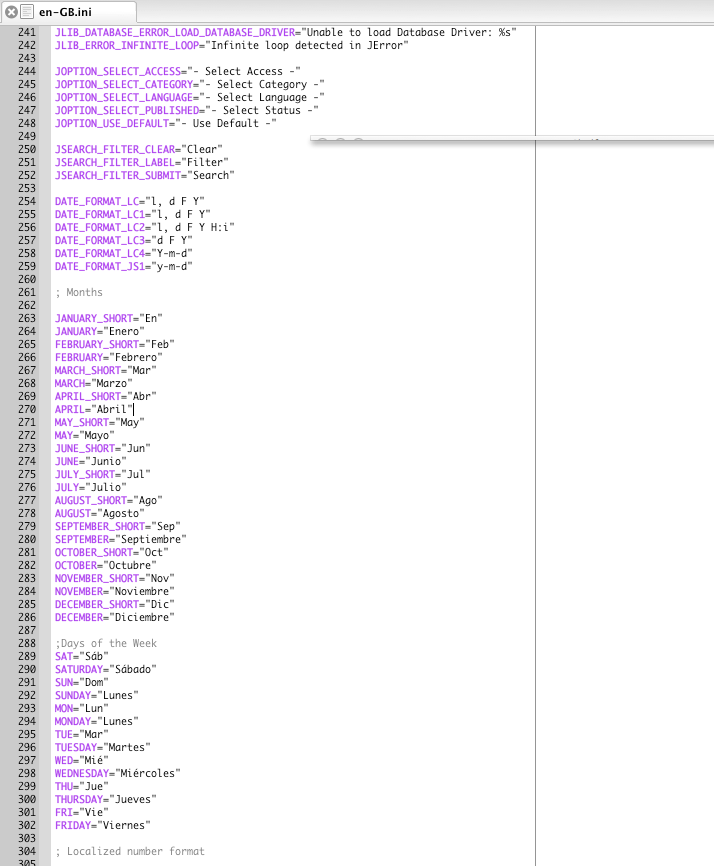Click line JOPTION_SELECT_LANGUAGE
714x866 pixels.
point(189,97)
